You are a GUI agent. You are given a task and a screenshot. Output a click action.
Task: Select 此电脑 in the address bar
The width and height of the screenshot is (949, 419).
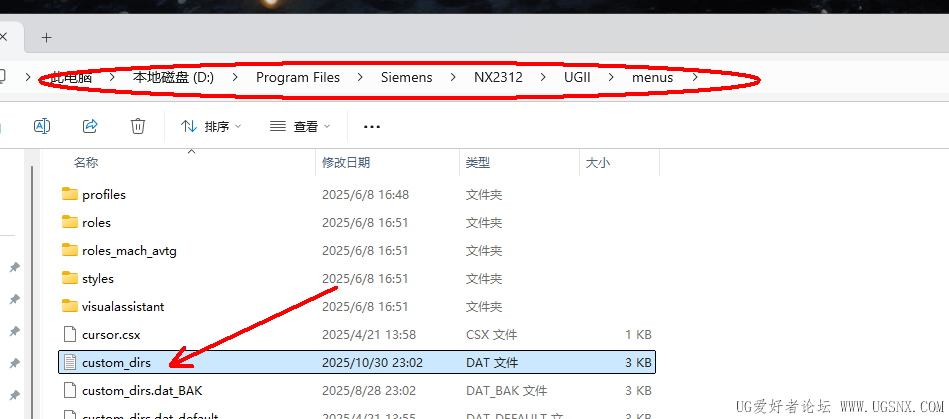coord(71,78)
